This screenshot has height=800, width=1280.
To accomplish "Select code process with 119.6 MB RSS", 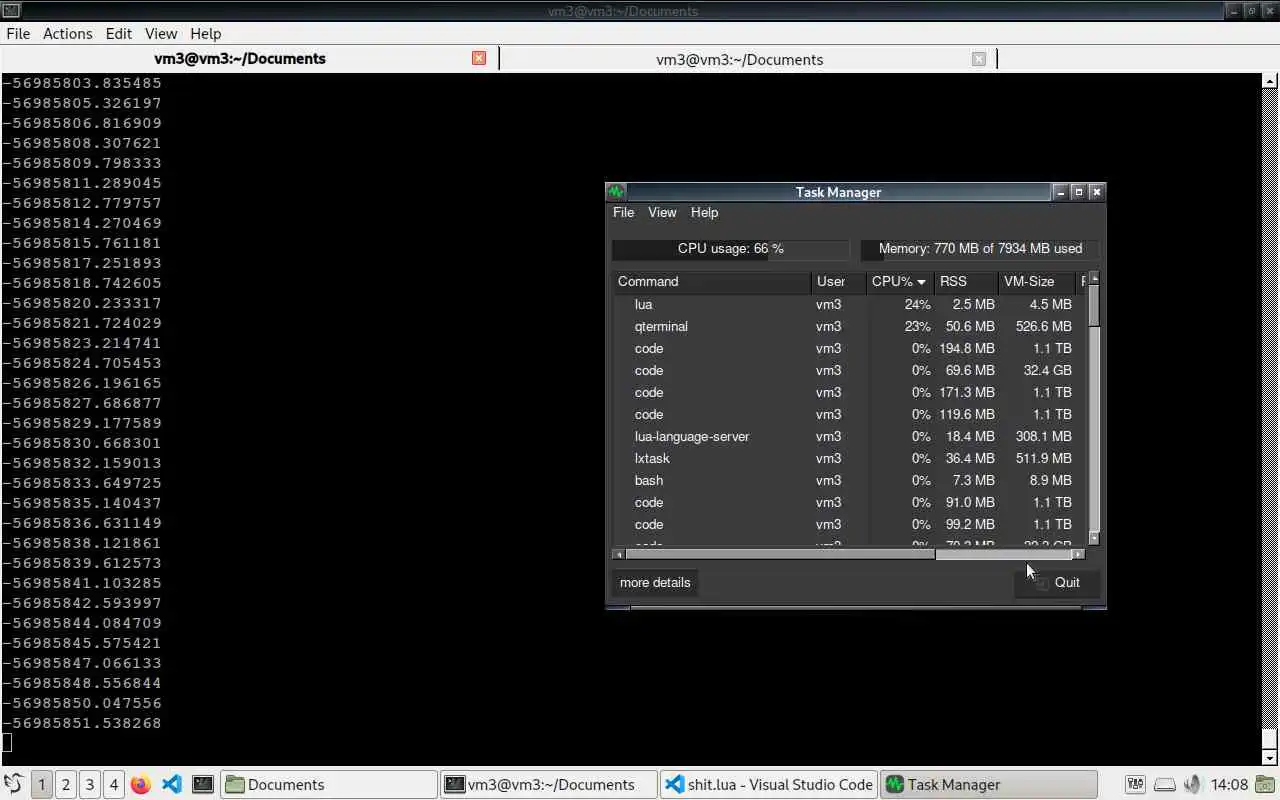I will 849,414.
